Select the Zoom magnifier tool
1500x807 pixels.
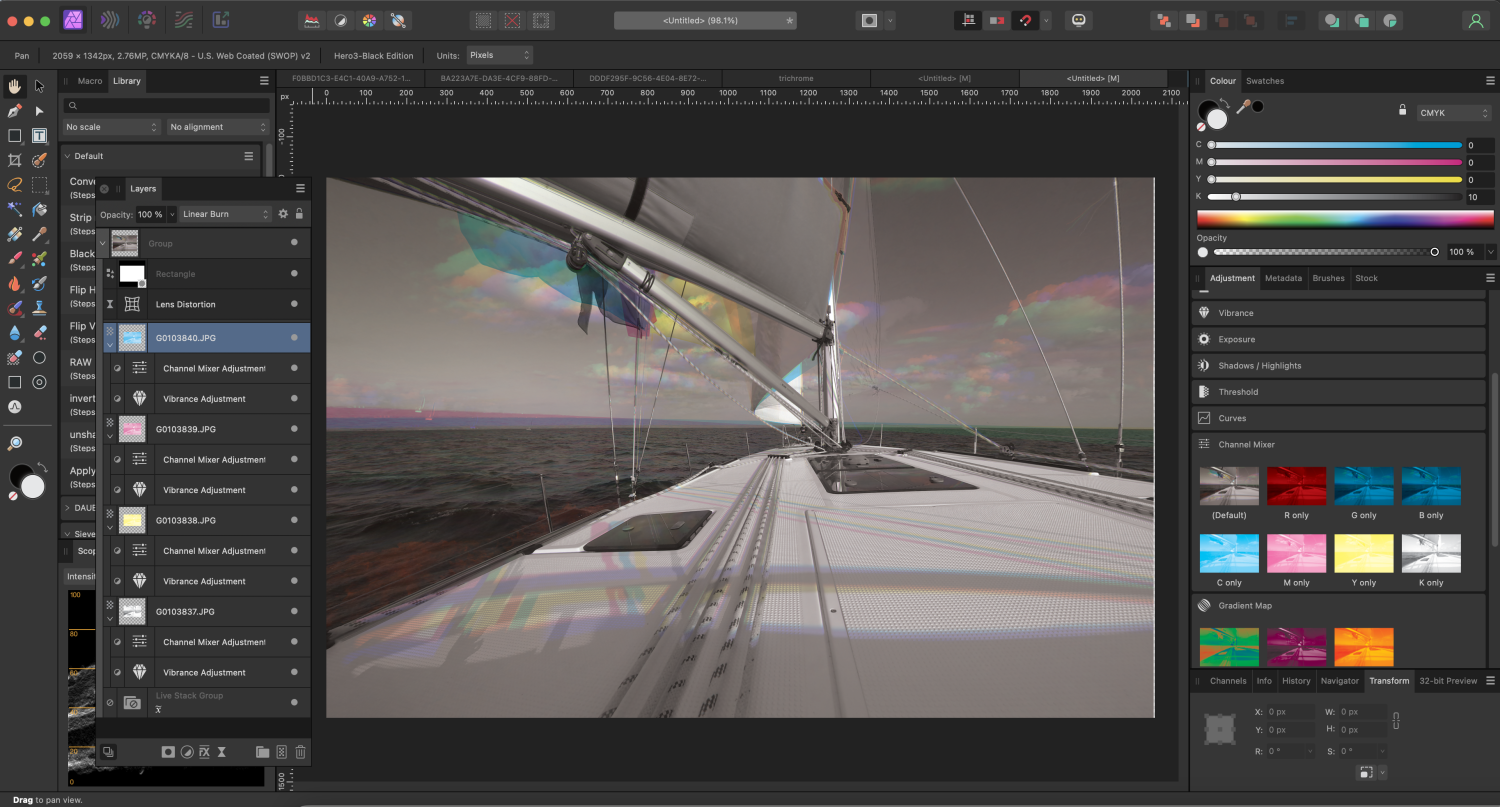(15, 443)
